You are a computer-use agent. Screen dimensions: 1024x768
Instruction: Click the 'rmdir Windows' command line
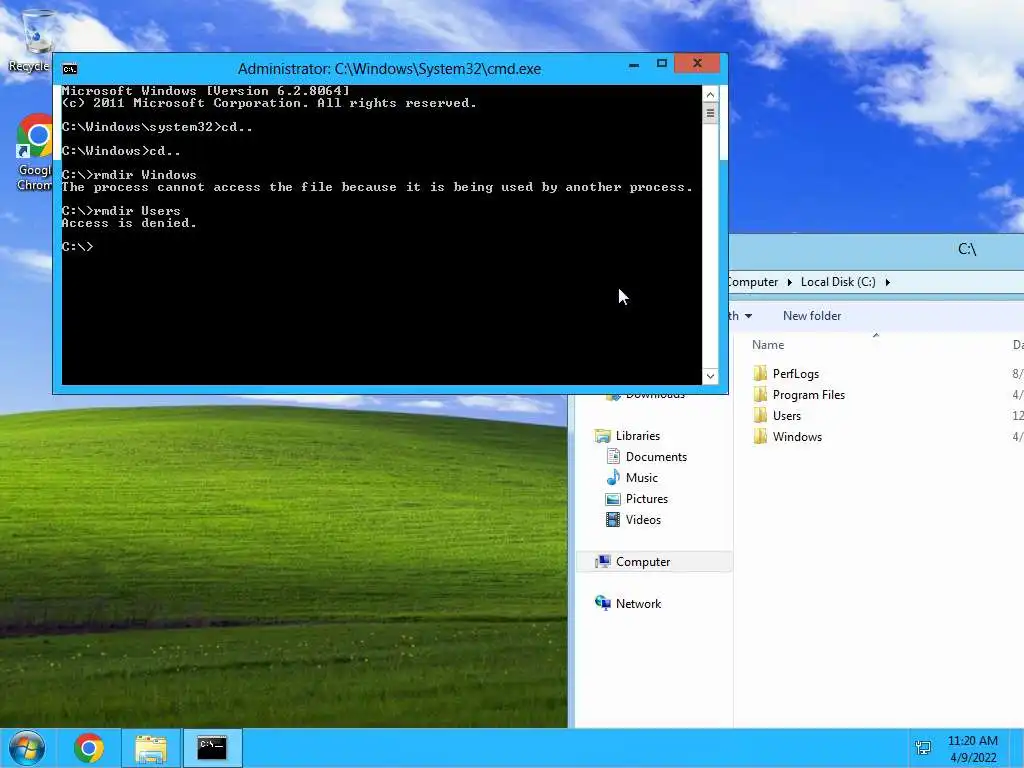(x=129, y=174)
